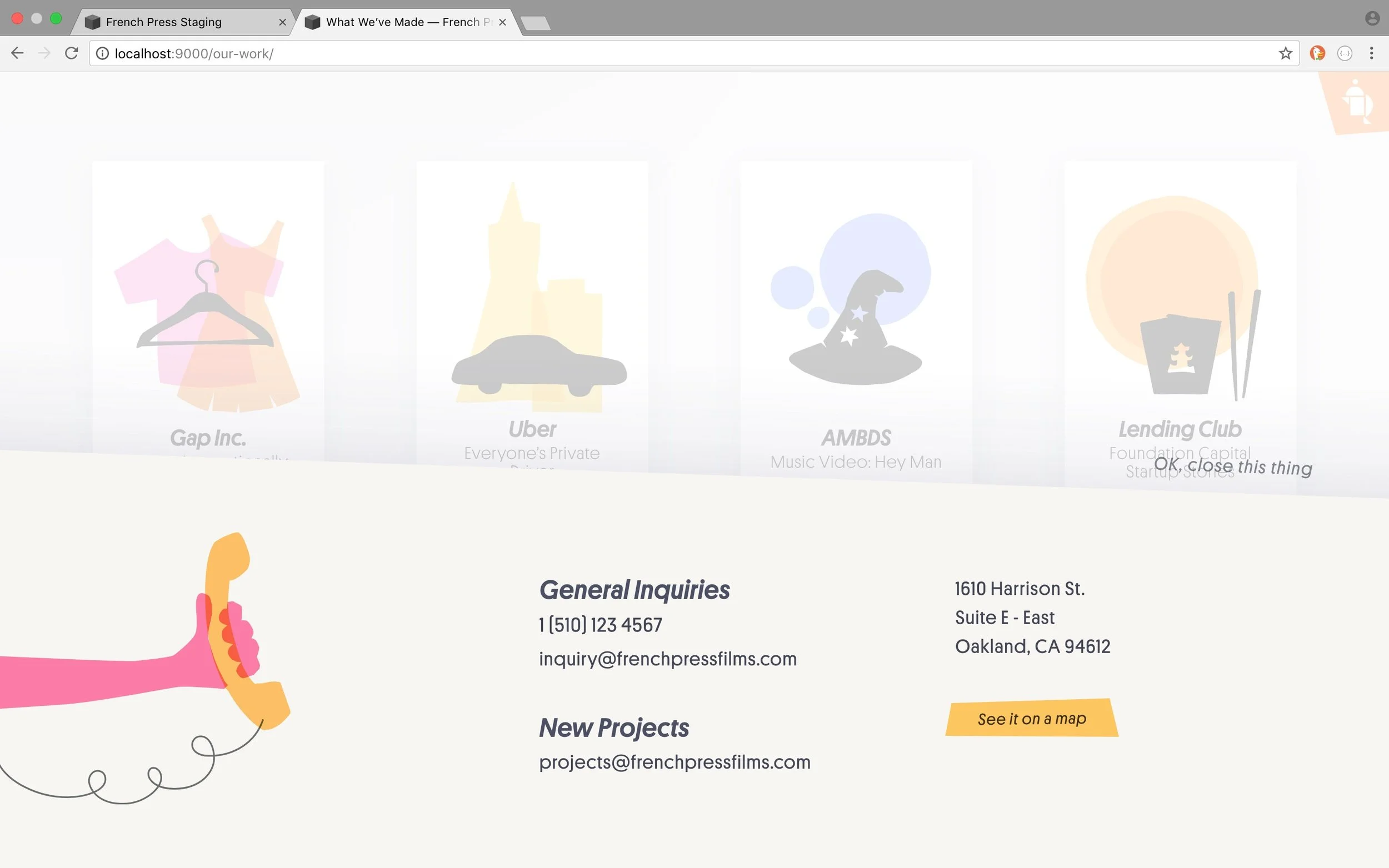Call the 1 (510) 123 4567 phone number

click(x=601, y=625)
